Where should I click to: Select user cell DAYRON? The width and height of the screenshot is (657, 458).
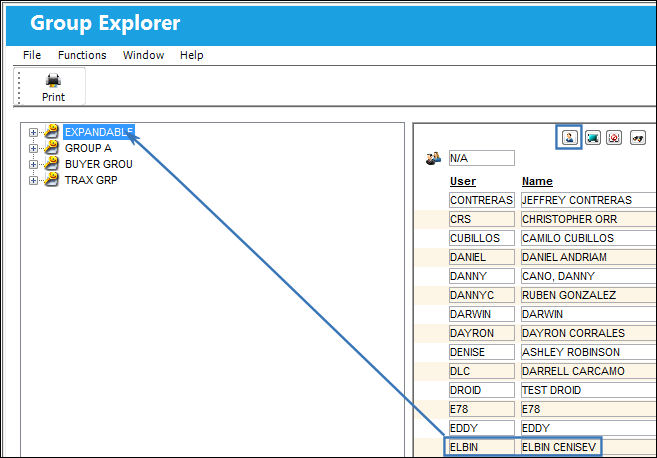click(x=481, y=333)
